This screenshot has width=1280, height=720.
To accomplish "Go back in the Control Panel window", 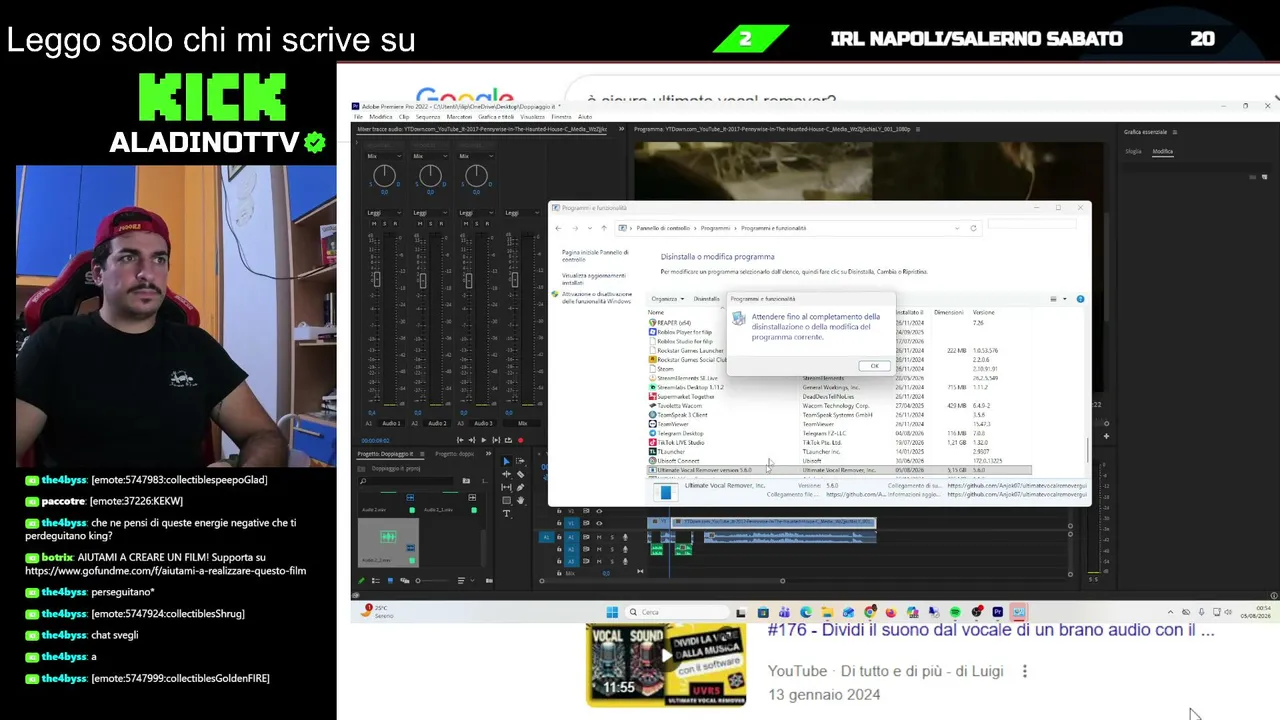I will point(559,228).
